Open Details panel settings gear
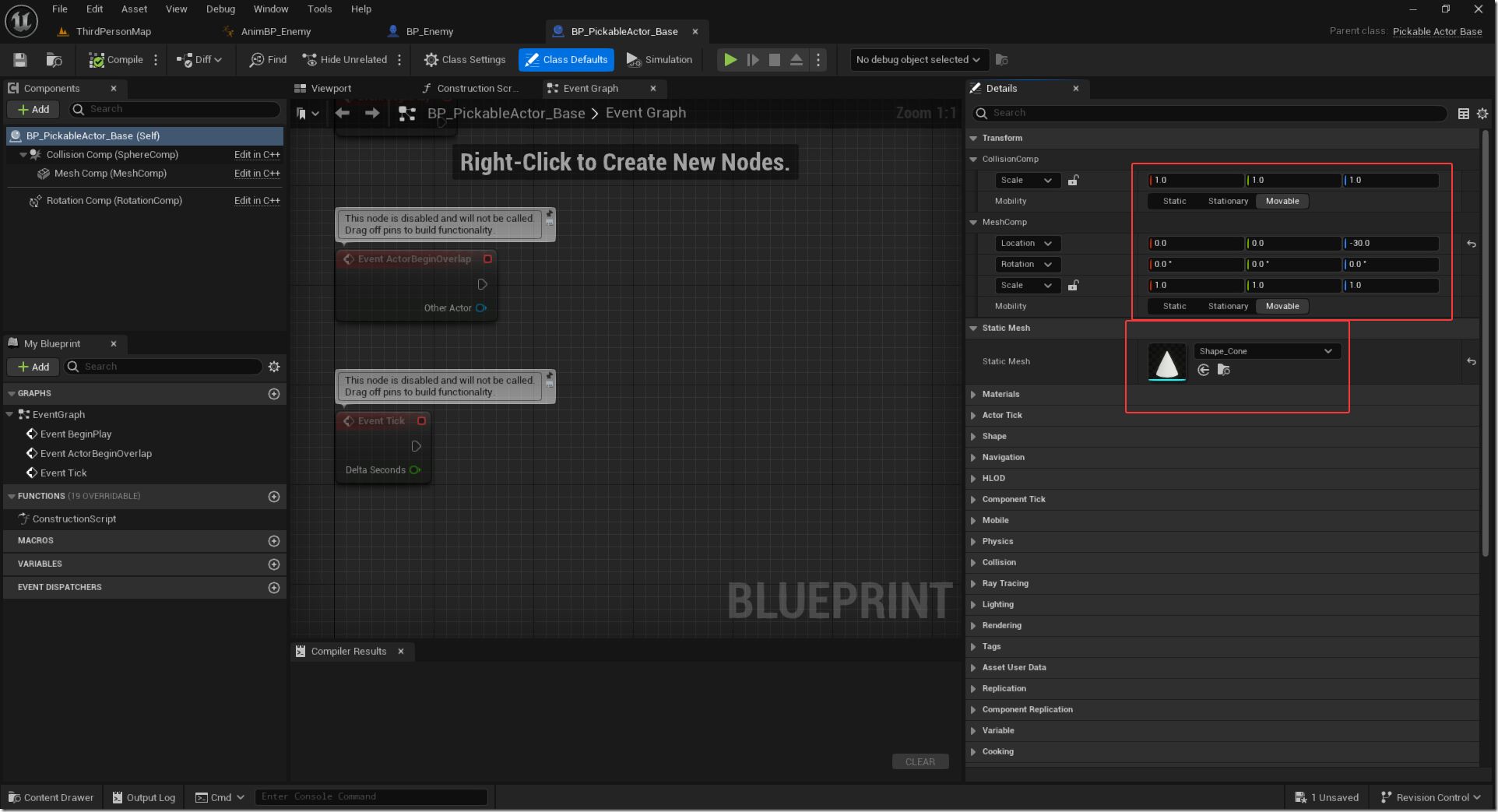The image size is (1498, 812). pos(1482,114)
